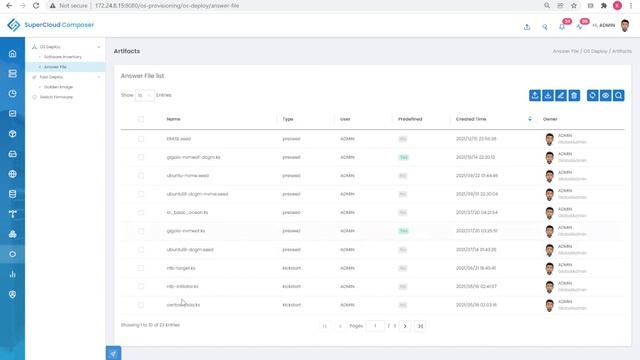This screenshot has height=360, width=640.
Task: Click the mb-target.ks file name
Action: [x=181, y=268]
